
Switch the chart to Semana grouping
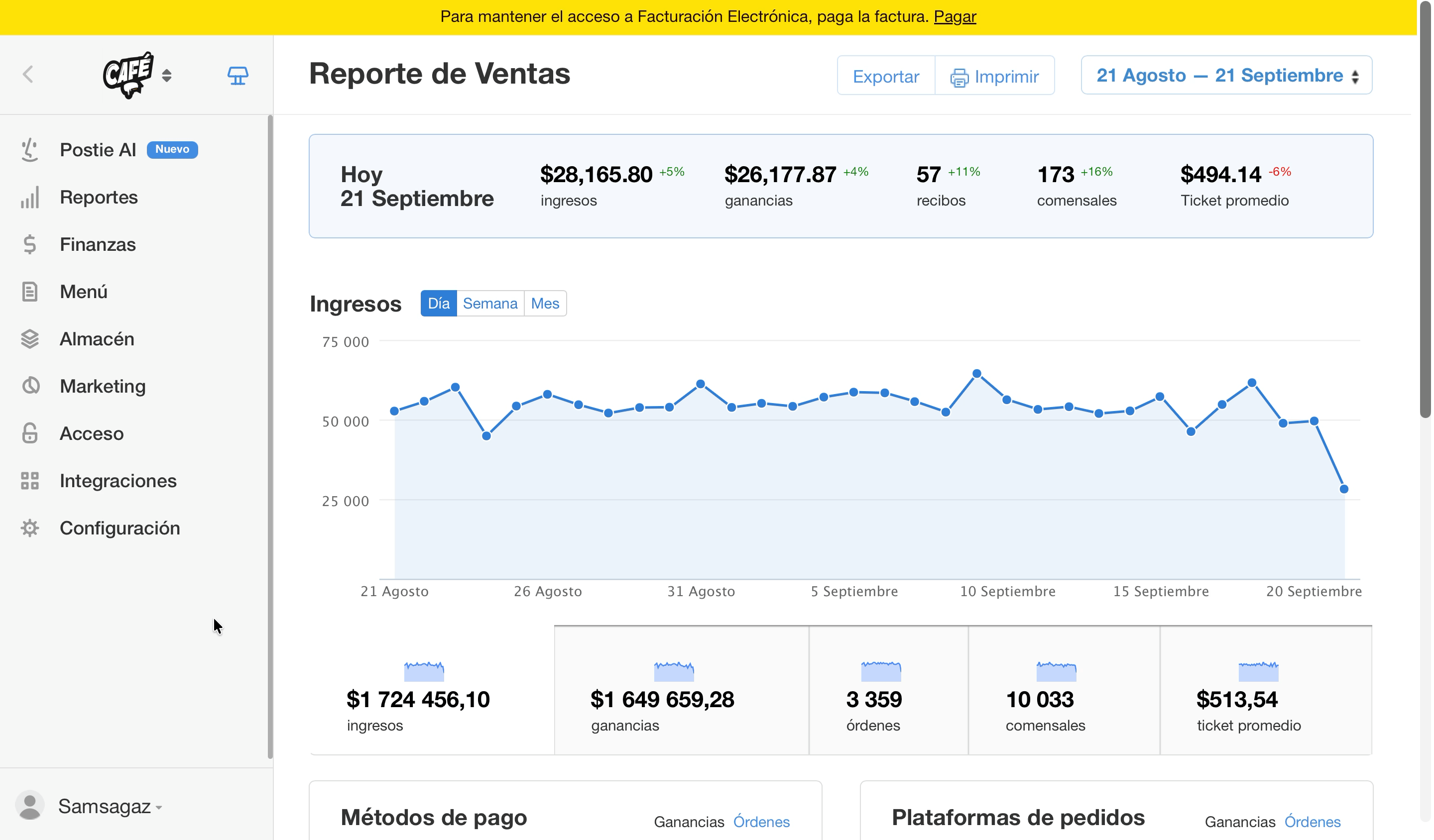(490, 303)
